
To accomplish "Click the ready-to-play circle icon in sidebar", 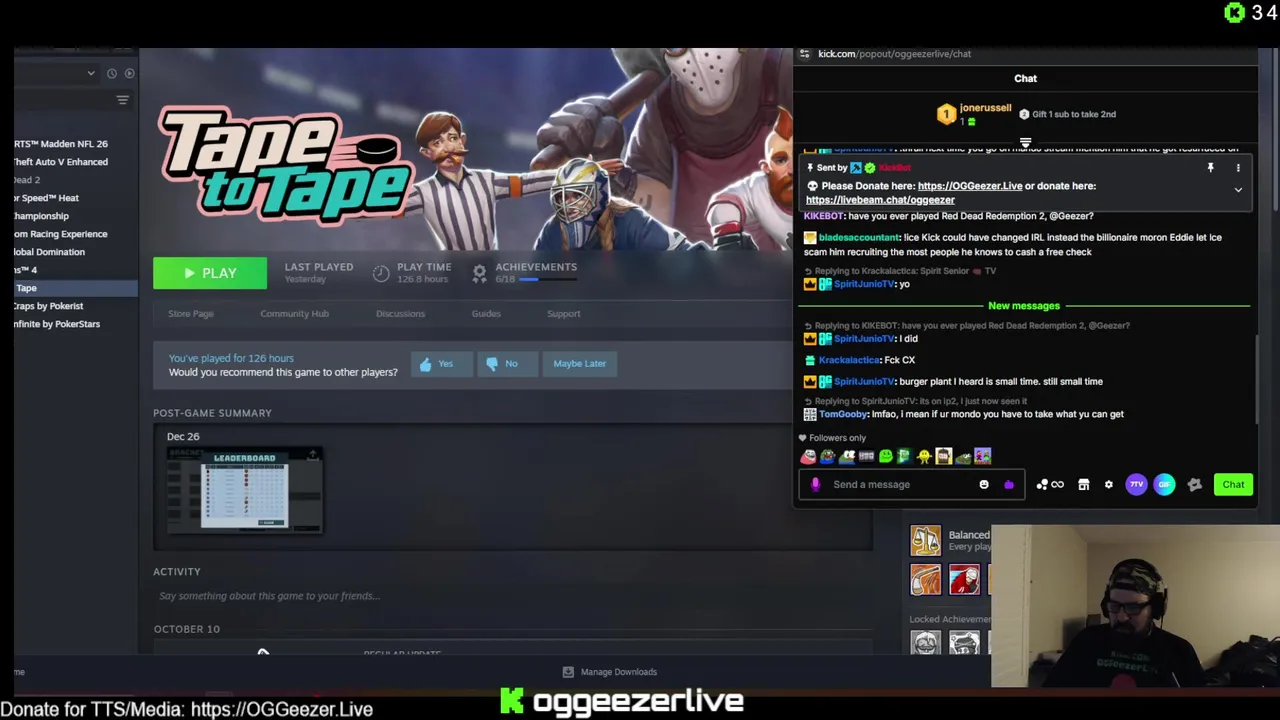I will (129, 73).
